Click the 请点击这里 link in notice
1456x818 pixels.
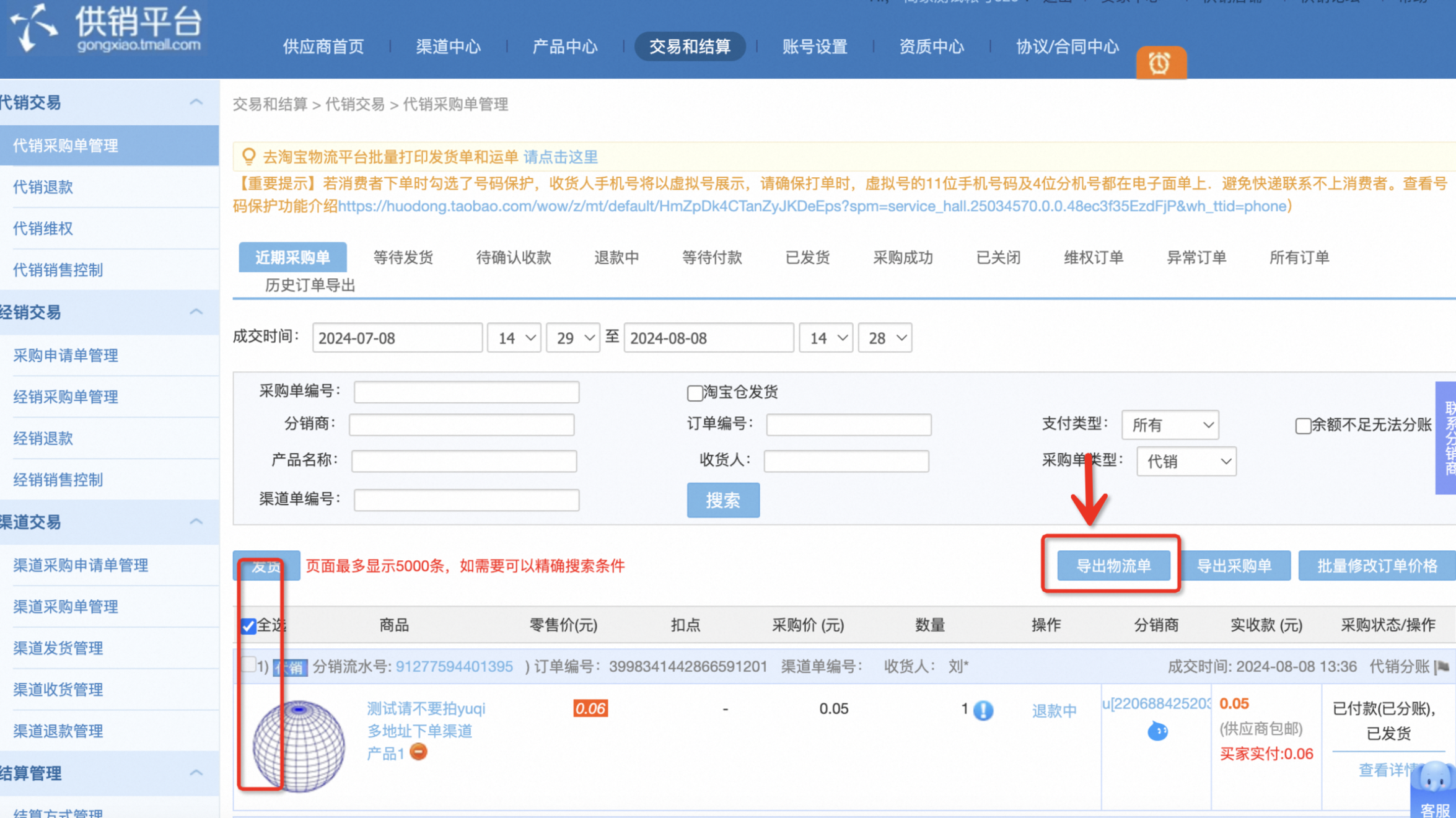pyautogui.click(x=561, y=157)
